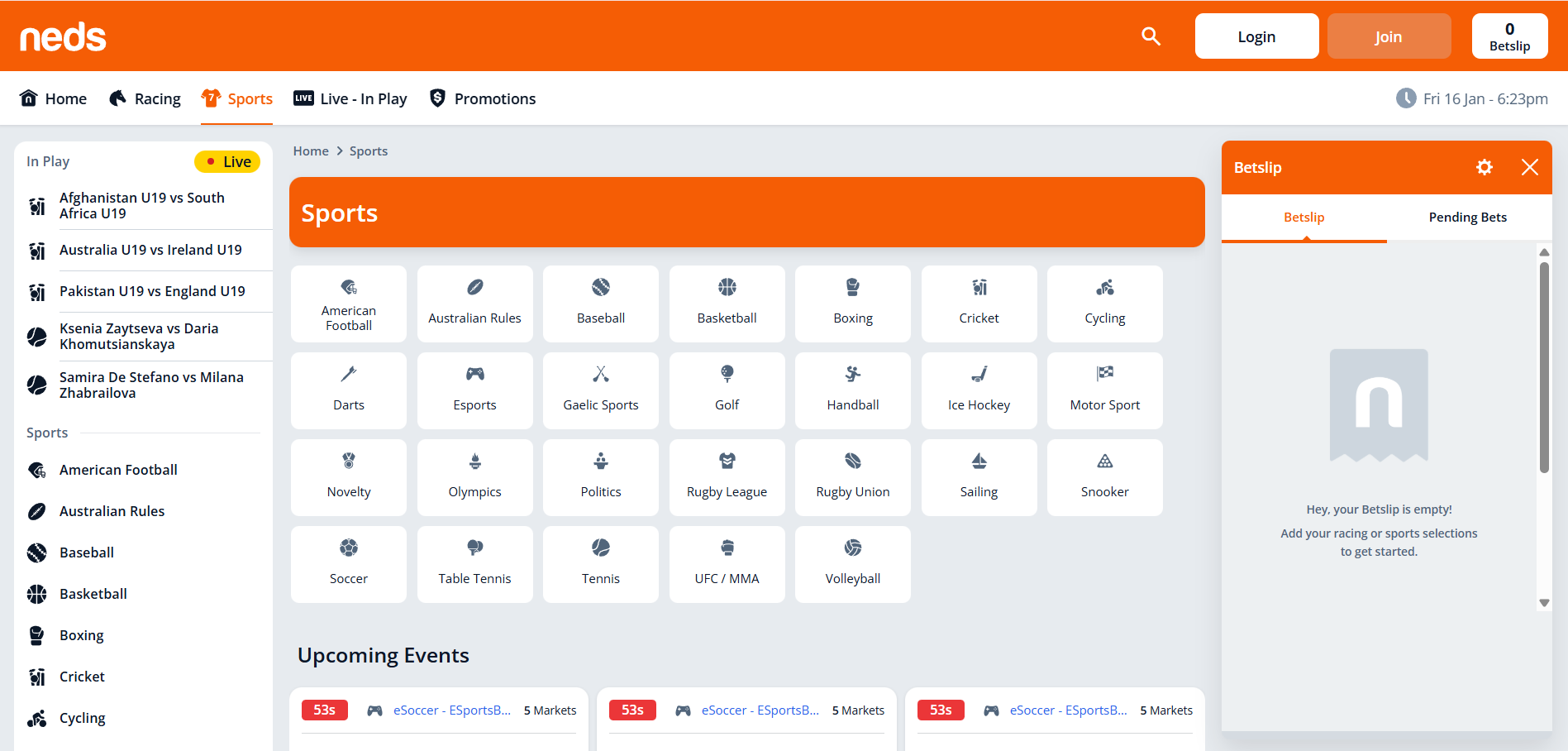Open Samira De Stefano vs Milana Zhabrailova
The image size is (1568, 751).
click(144, 385)
